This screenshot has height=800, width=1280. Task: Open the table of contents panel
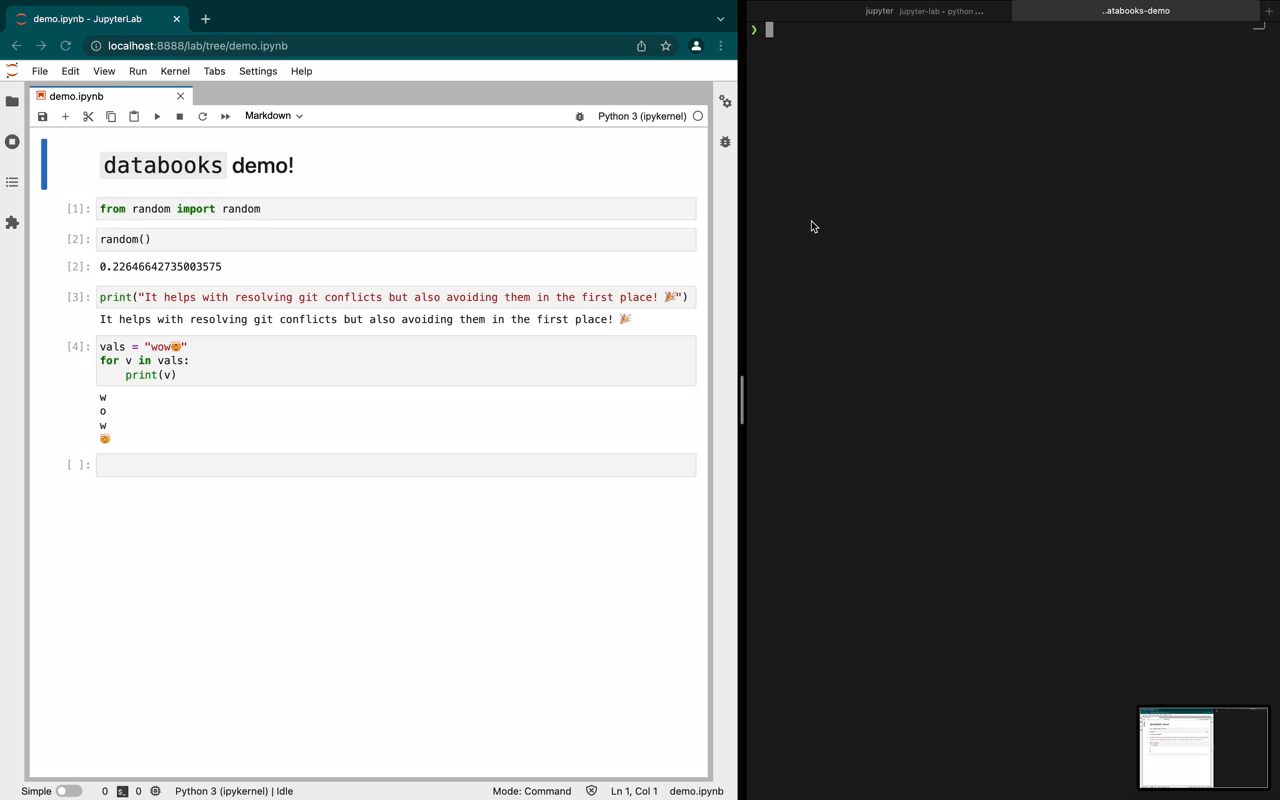pyautogui.click(x=12, y=181)
